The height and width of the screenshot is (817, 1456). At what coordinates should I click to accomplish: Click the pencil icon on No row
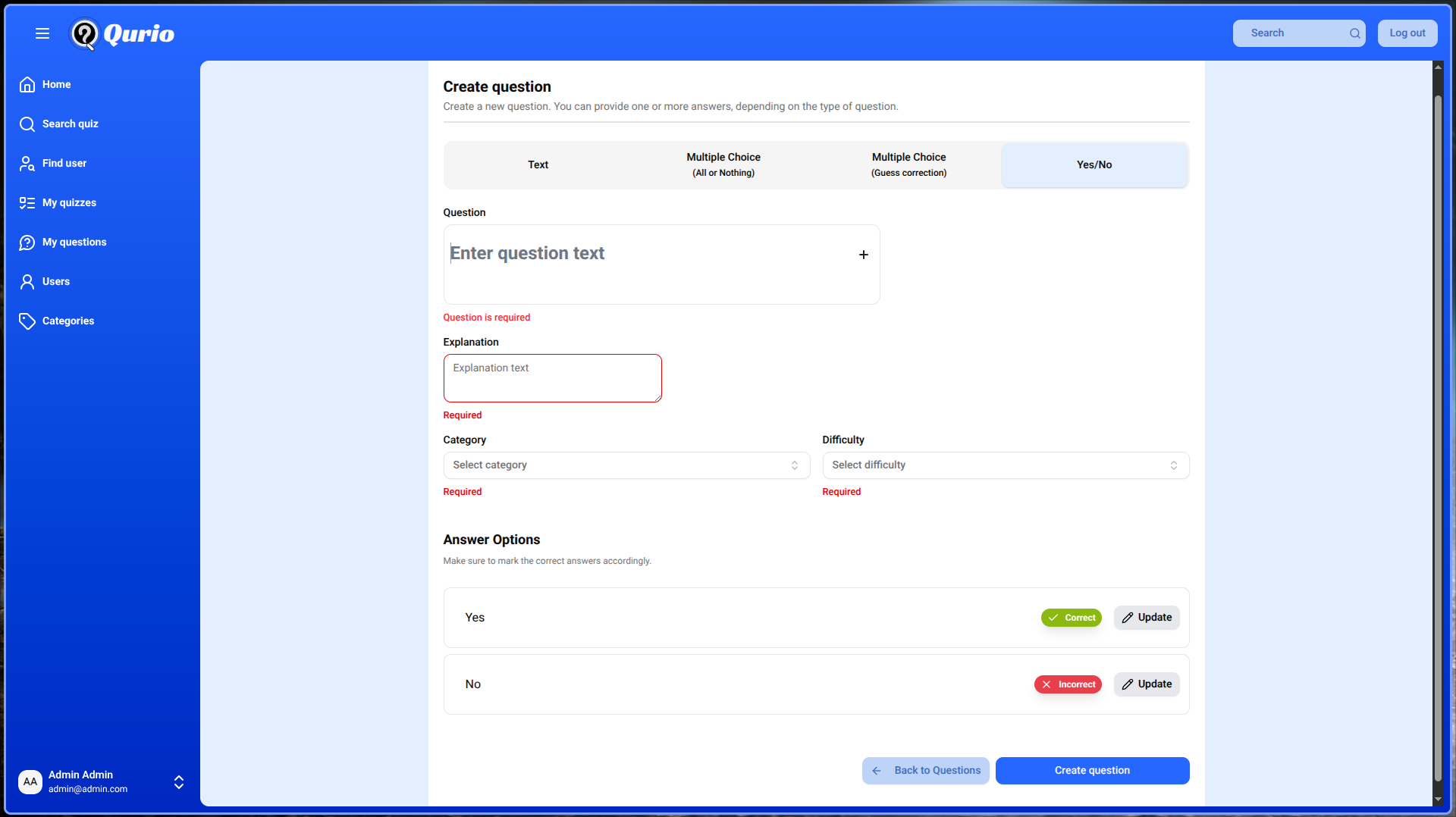1128,684
